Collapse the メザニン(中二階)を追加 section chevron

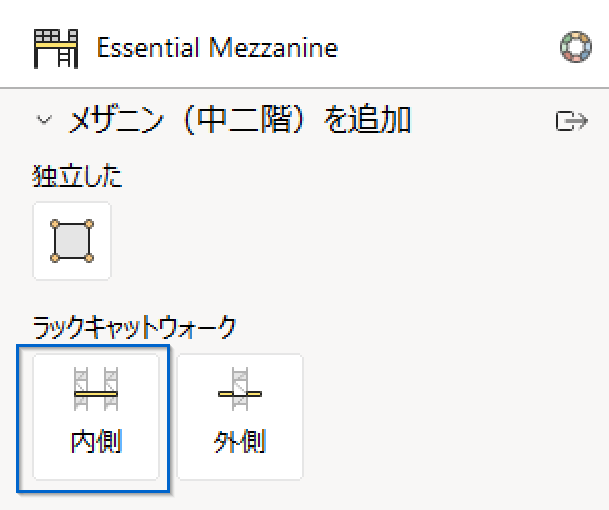click(x=44, y=120)
